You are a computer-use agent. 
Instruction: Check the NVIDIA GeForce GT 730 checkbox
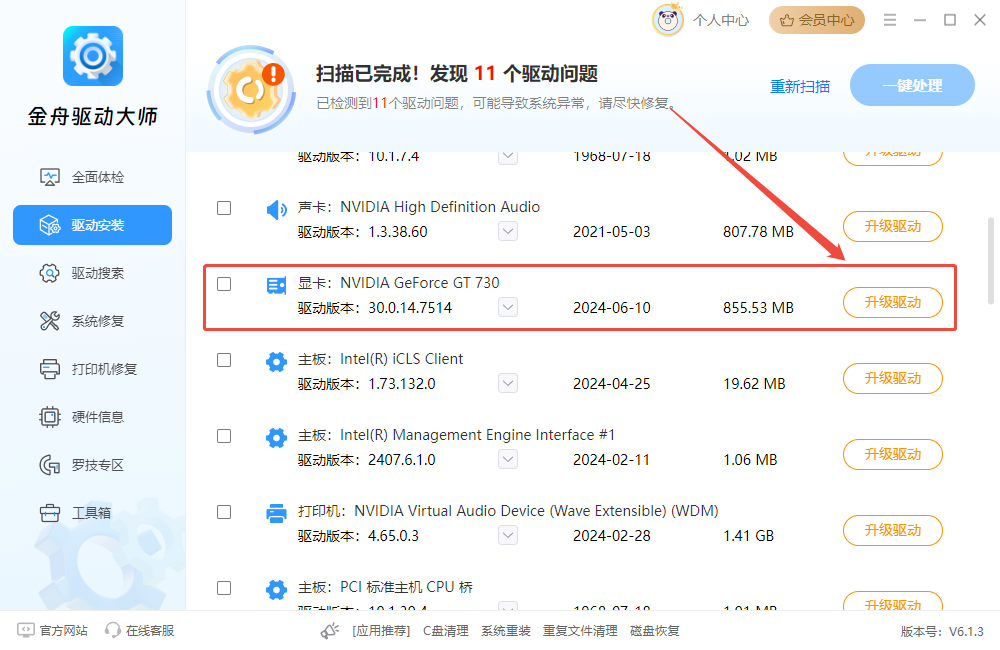point(224,284)
